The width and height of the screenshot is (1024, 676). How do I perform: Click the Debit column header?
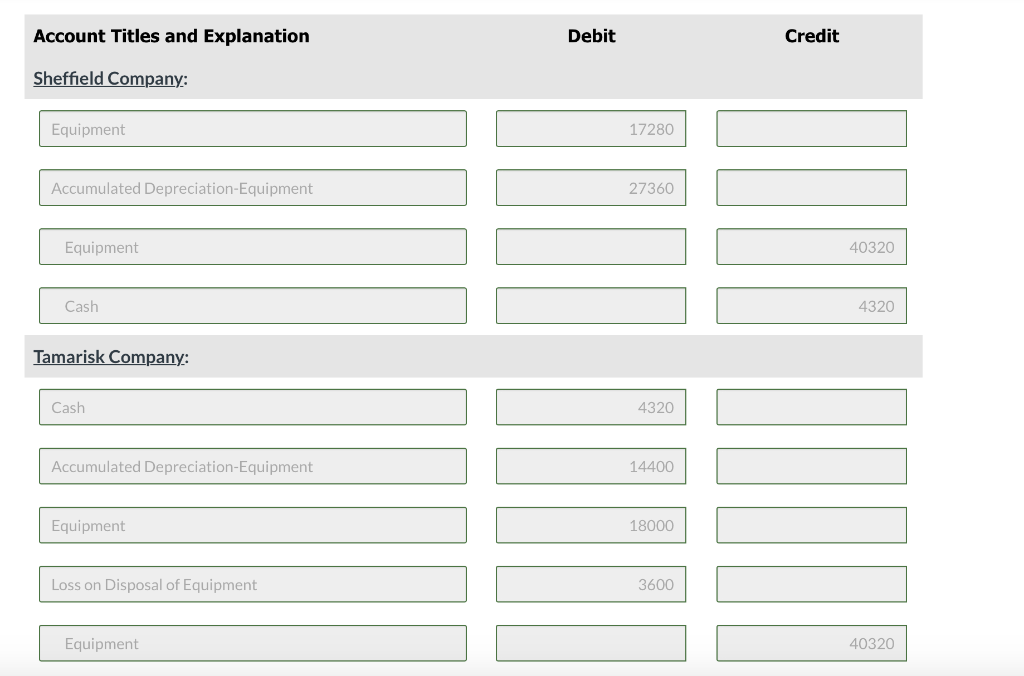pos(591,36)
